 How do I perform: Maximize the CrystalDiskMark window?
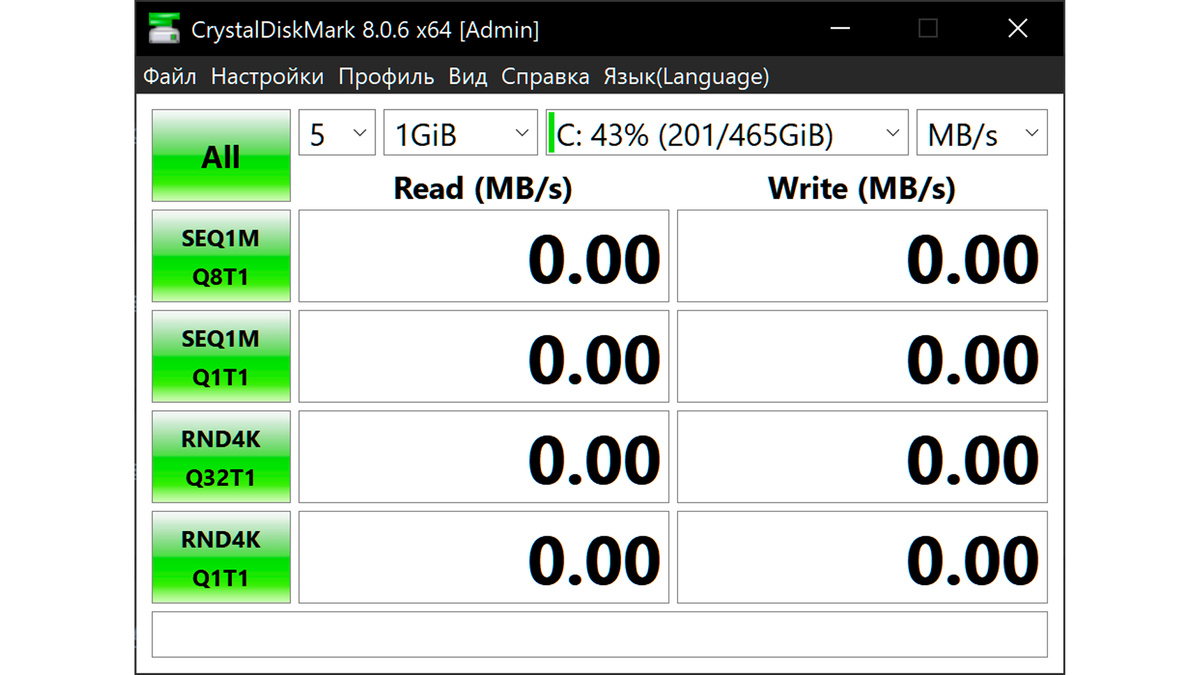[928, 29]
